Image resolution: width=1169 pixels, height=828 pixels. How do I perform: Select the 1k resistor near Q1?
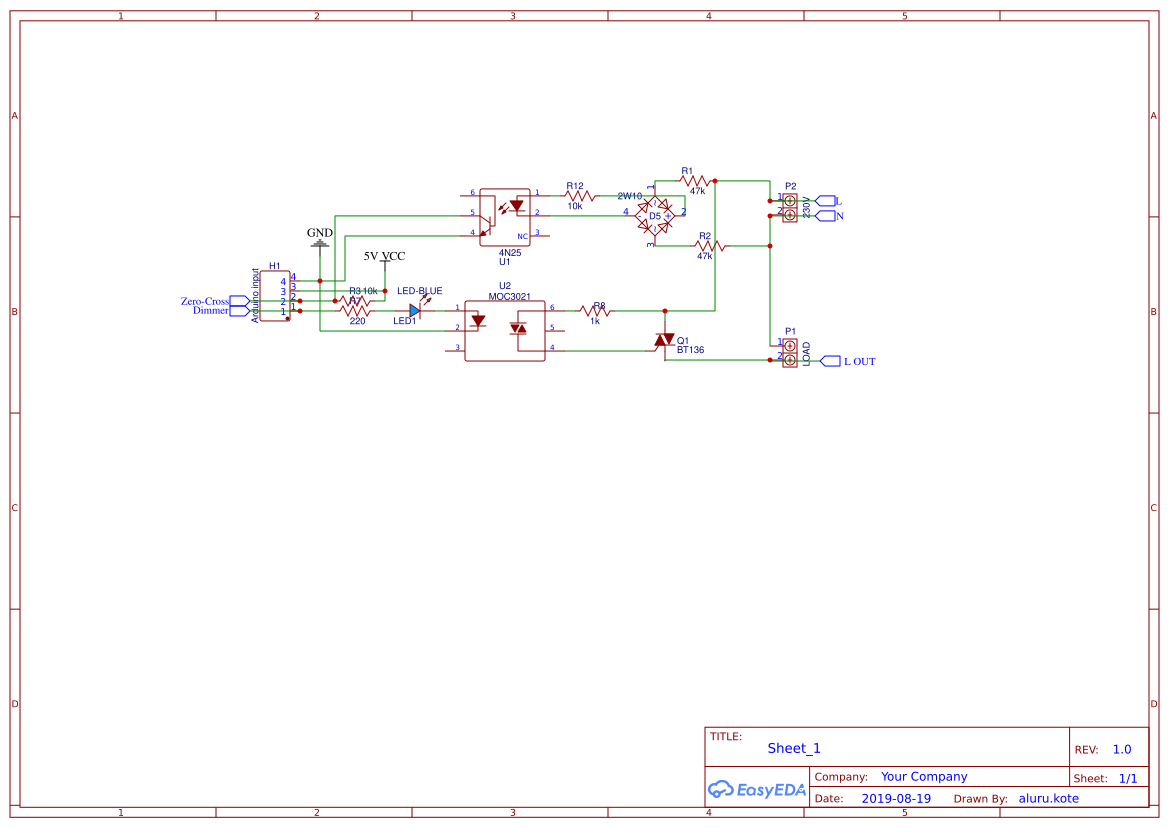596,310
